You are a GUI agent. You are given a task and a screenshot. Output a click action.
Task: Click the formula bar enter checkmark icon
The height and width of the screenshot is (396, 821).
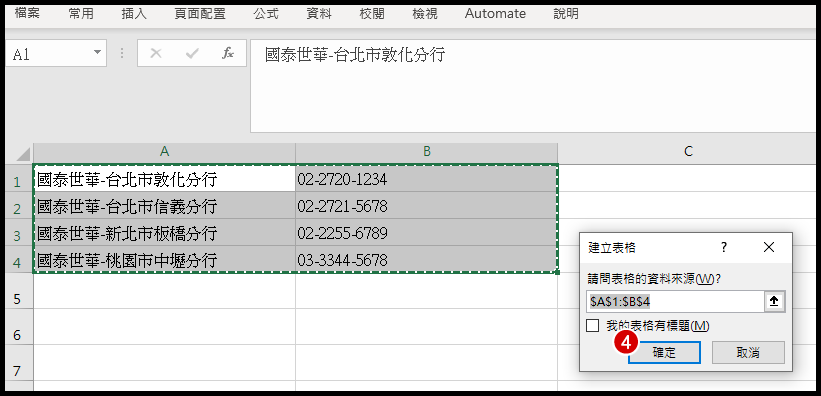[x=192, y=53]
